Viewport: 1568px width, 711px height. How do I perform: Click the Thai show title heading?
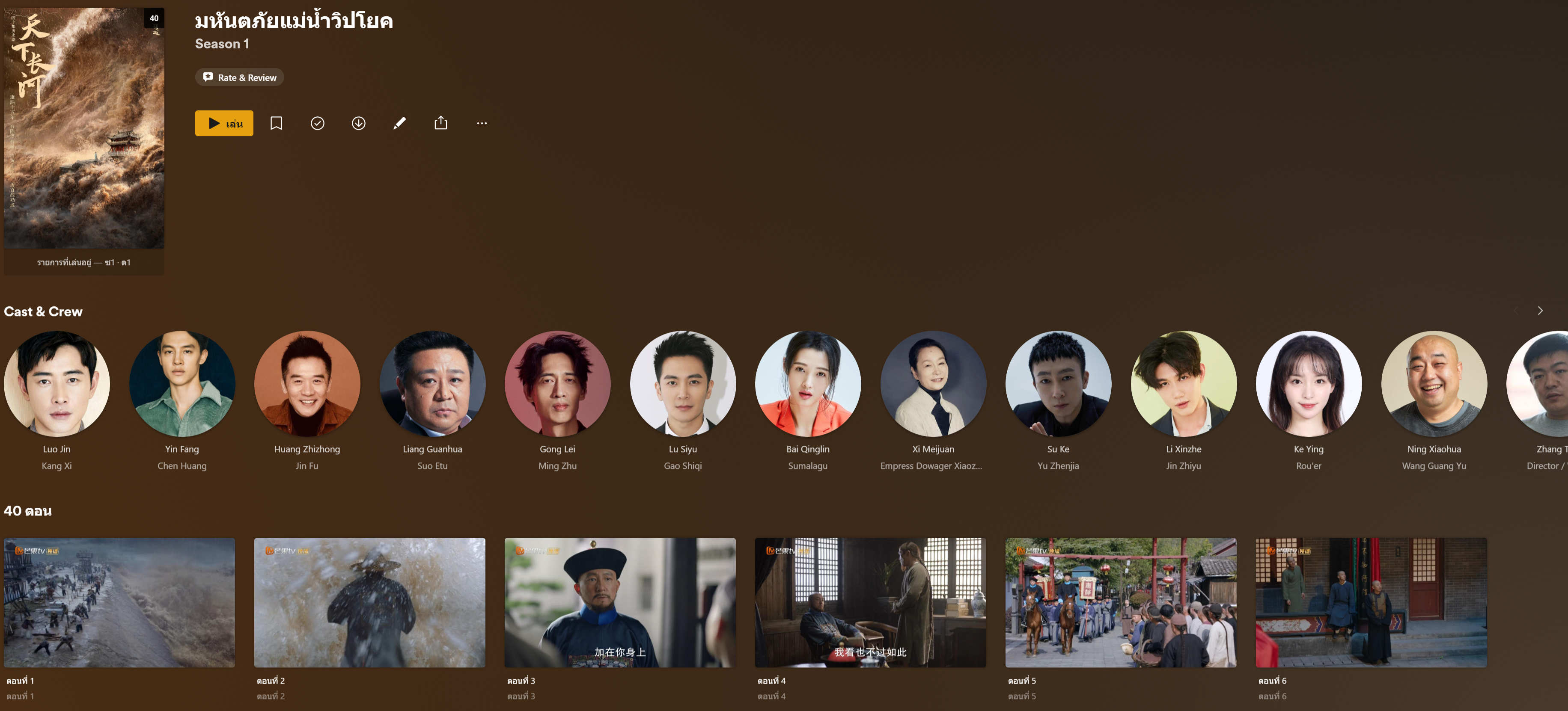294,21
